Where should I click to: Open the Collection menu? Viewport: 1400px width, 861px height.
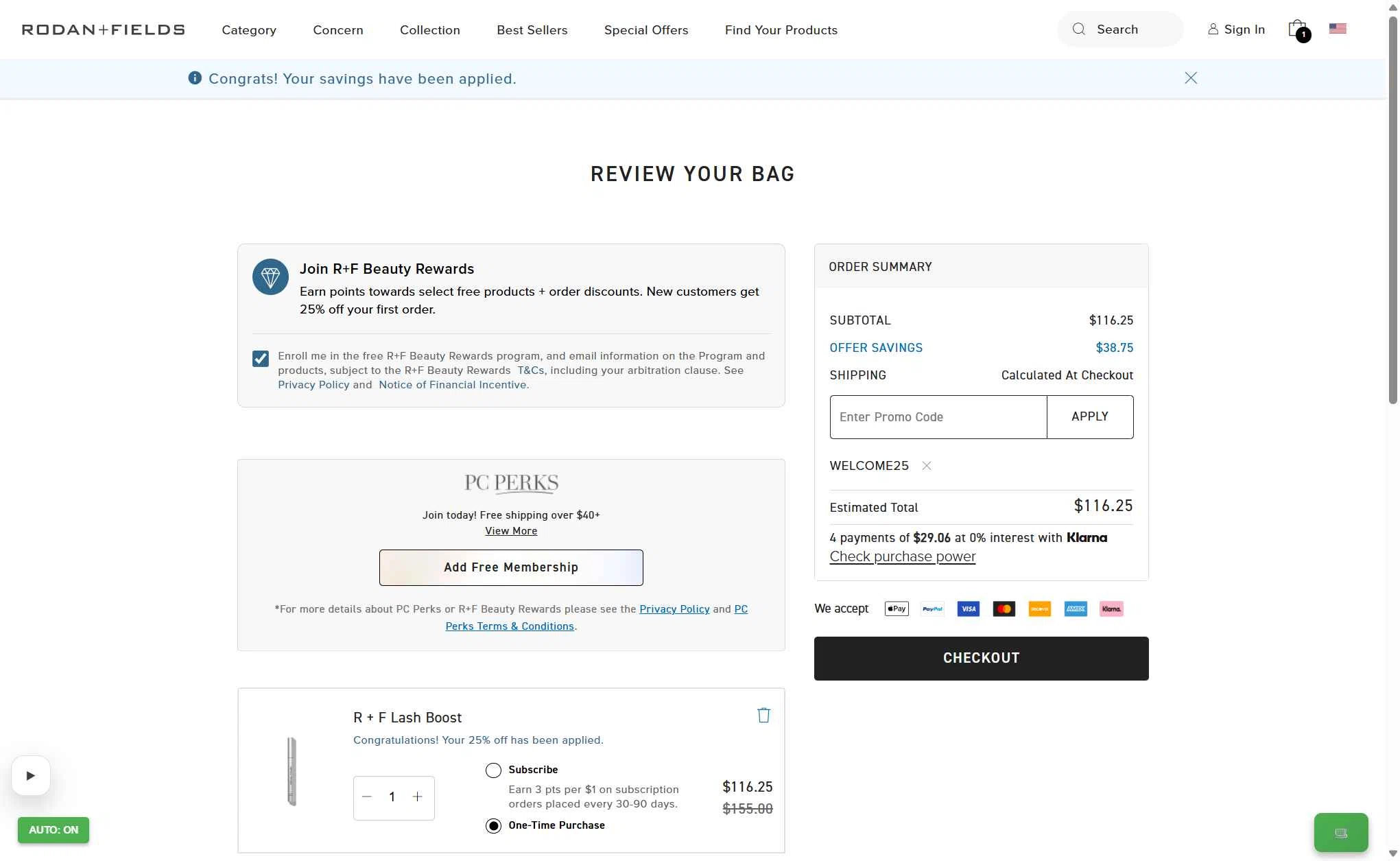(x=430, y=30)
